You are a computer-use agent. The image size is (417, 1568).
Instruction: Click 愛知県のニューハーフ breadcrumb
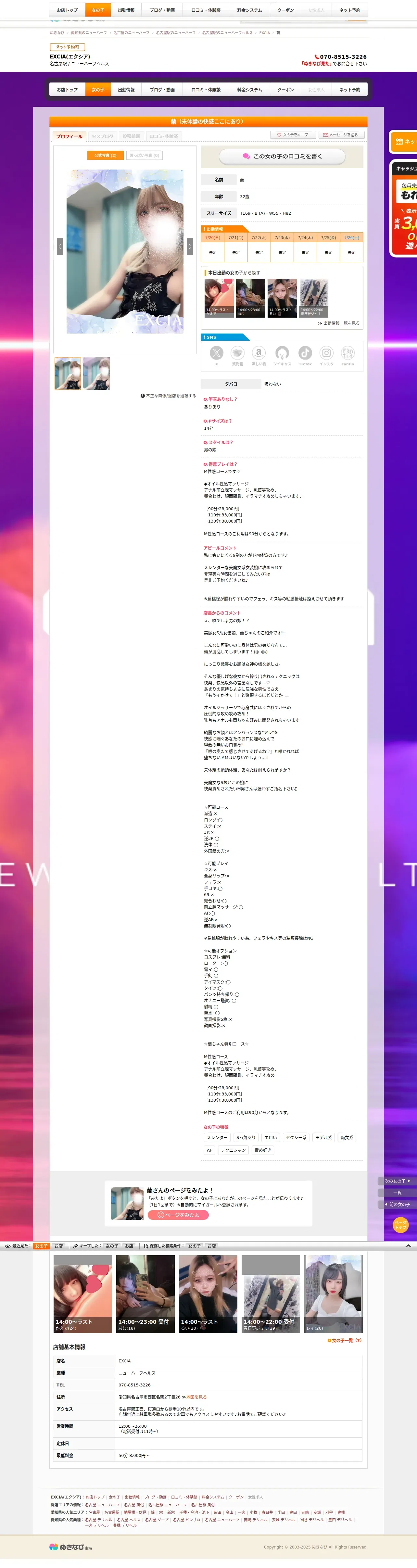coord(89,33)
